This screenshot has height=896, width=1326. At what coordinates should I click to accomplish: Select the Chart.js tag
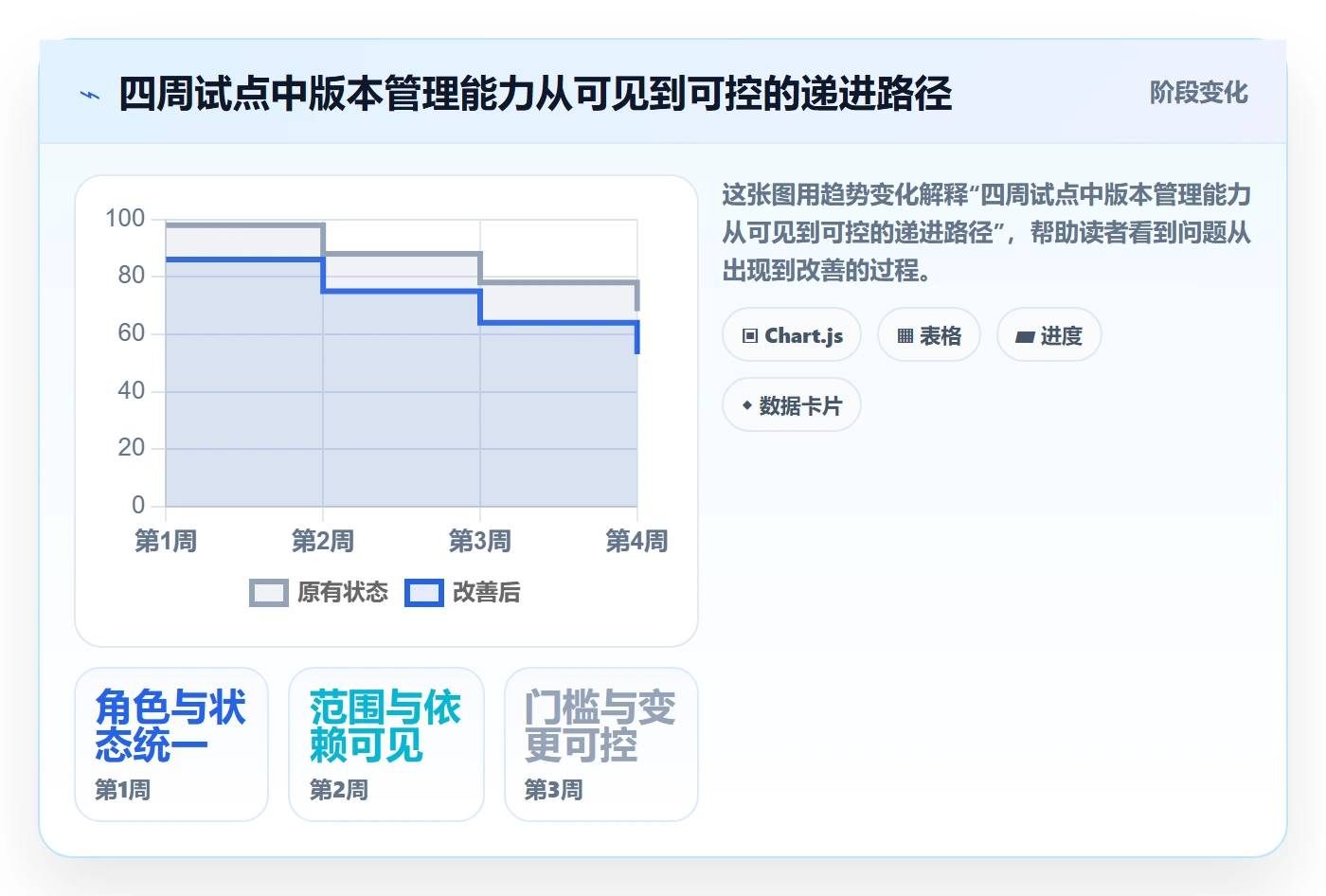(792, 335)
